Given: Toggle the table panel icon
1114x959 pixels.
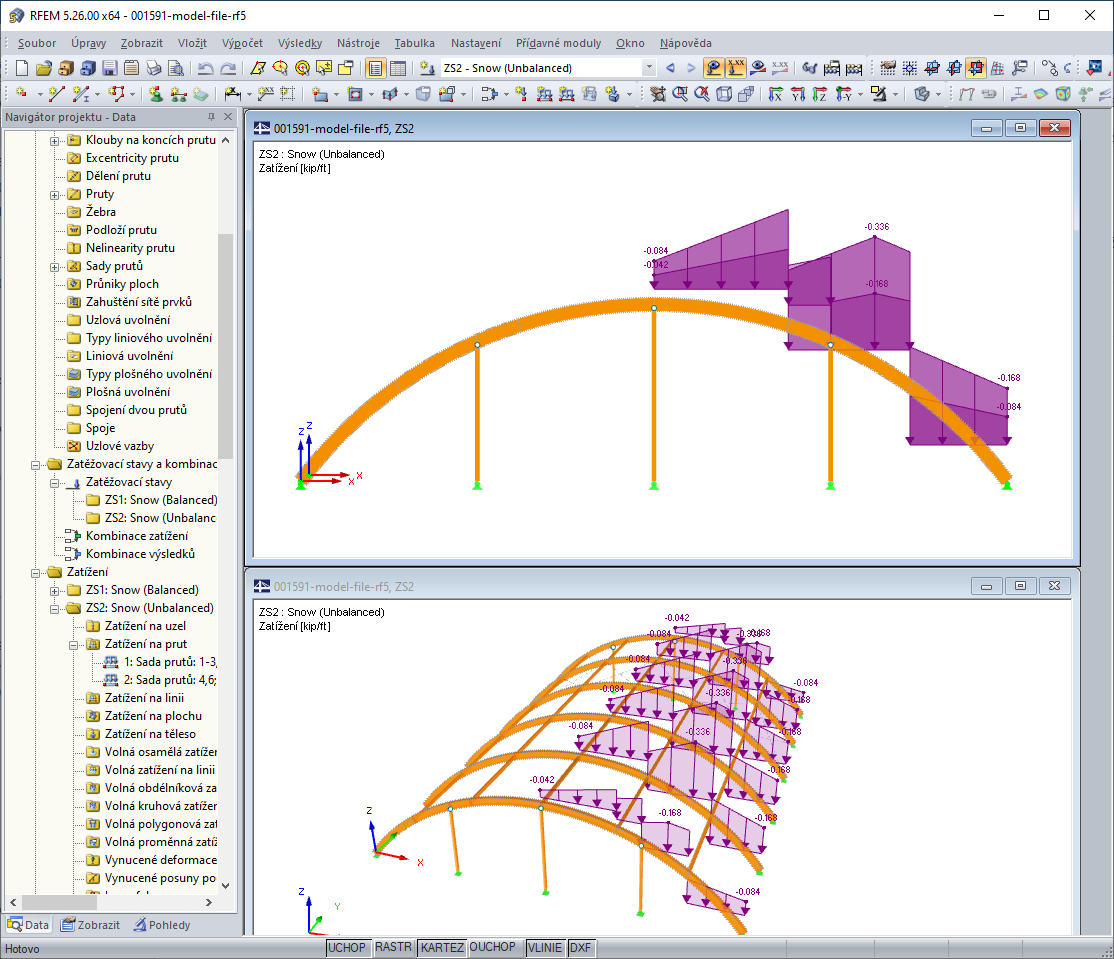Looking at the screenshot, I should click(398, 68).
